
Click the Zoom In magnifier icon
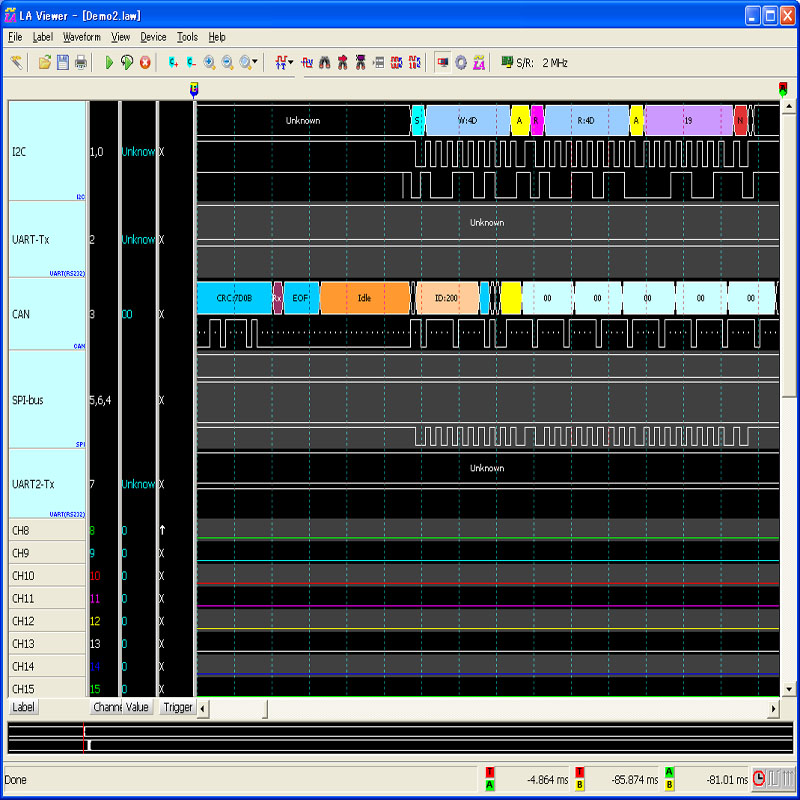pyautogui.click(x=209, y=62)
